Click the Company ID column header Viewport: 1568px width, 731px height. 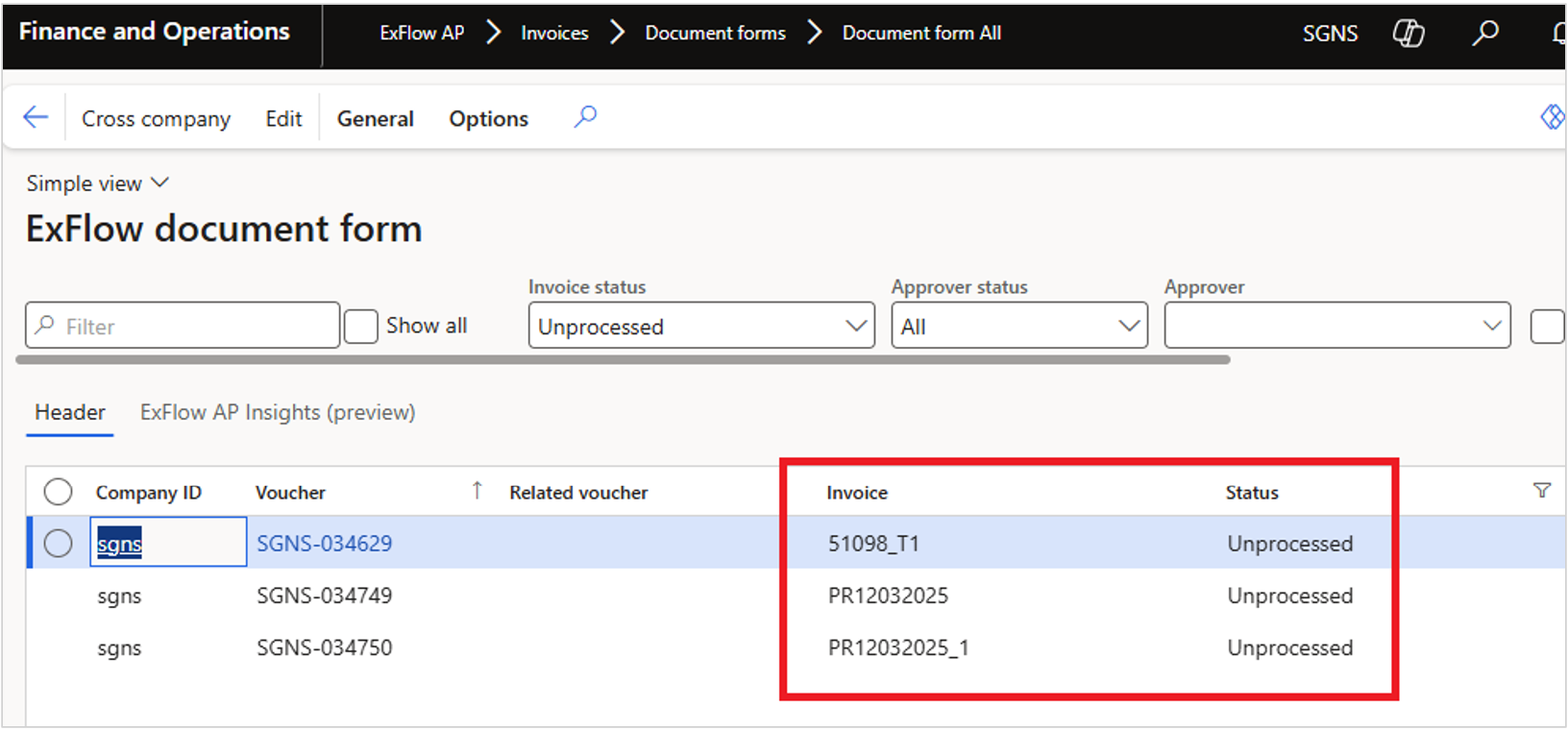point(149,493)
